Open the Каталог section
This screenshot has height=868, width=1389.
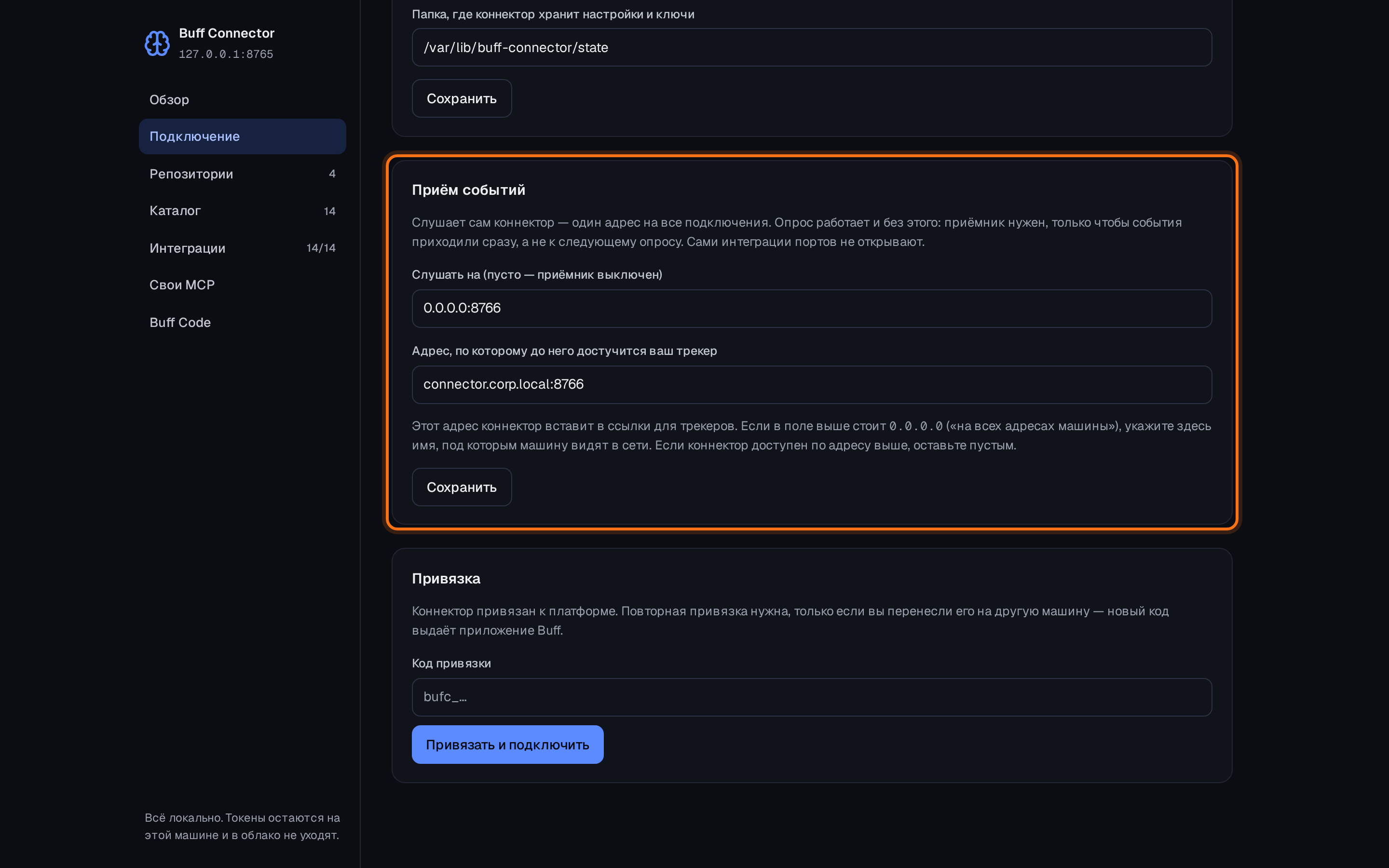tap(242, 211)
